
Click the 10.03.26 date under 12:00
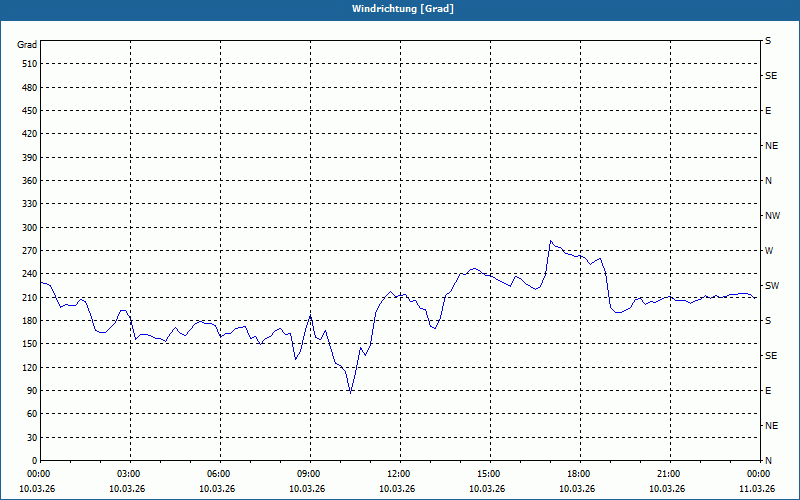pyautogui.click(x=396, y=489)
